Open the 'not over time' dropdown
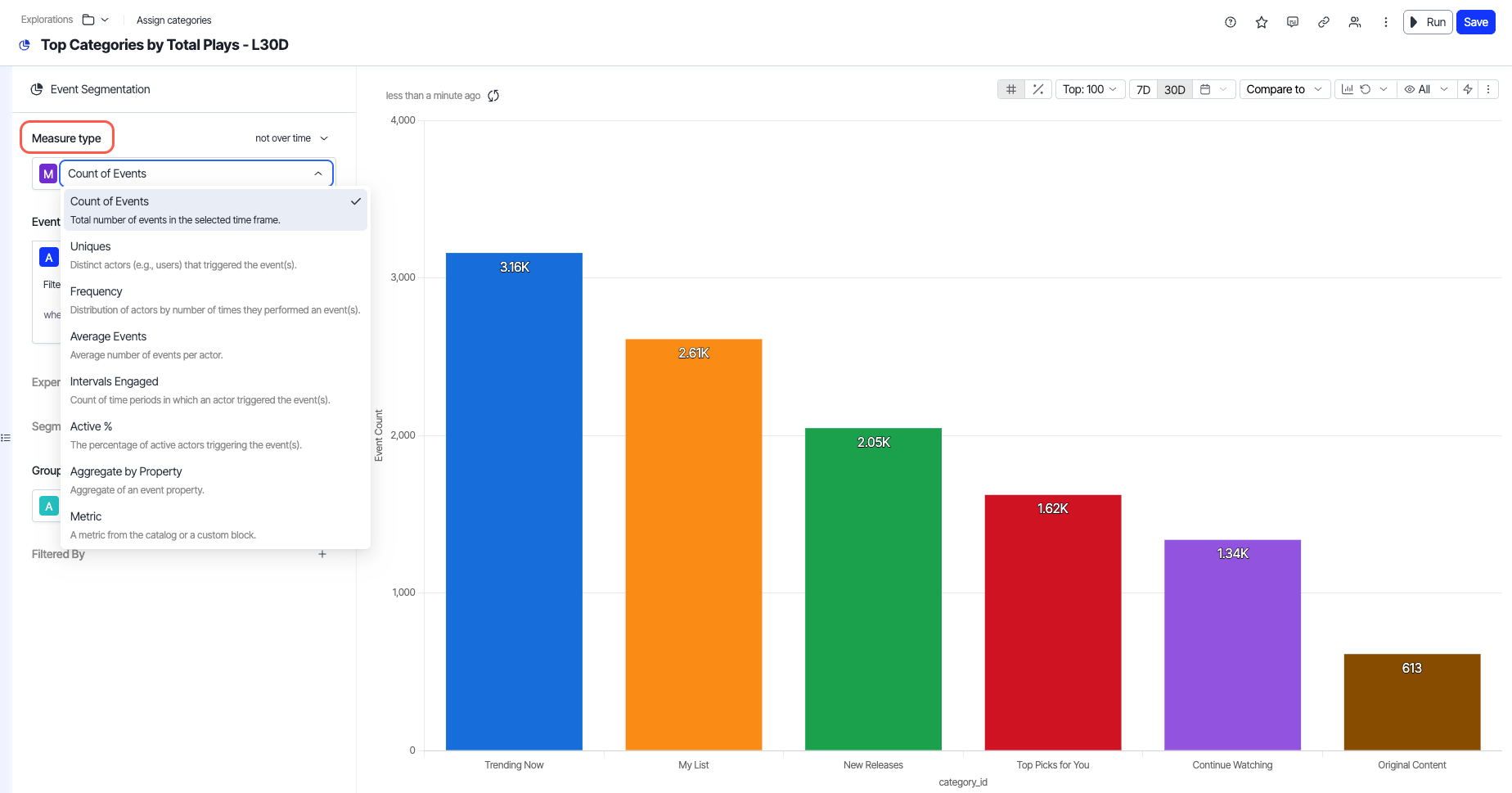The image size is (1512, 793). pos(290,137)
